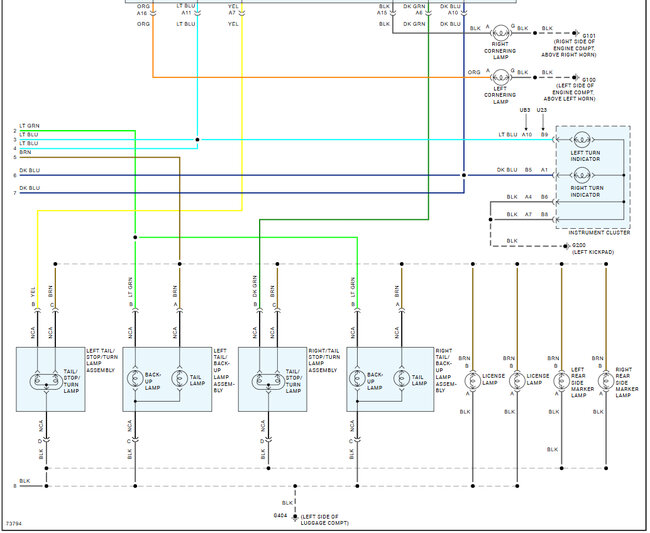Click the G101 ground symbol
This screenshot has width=650, height=533.
pyautogui.click(x=575, y=33)
